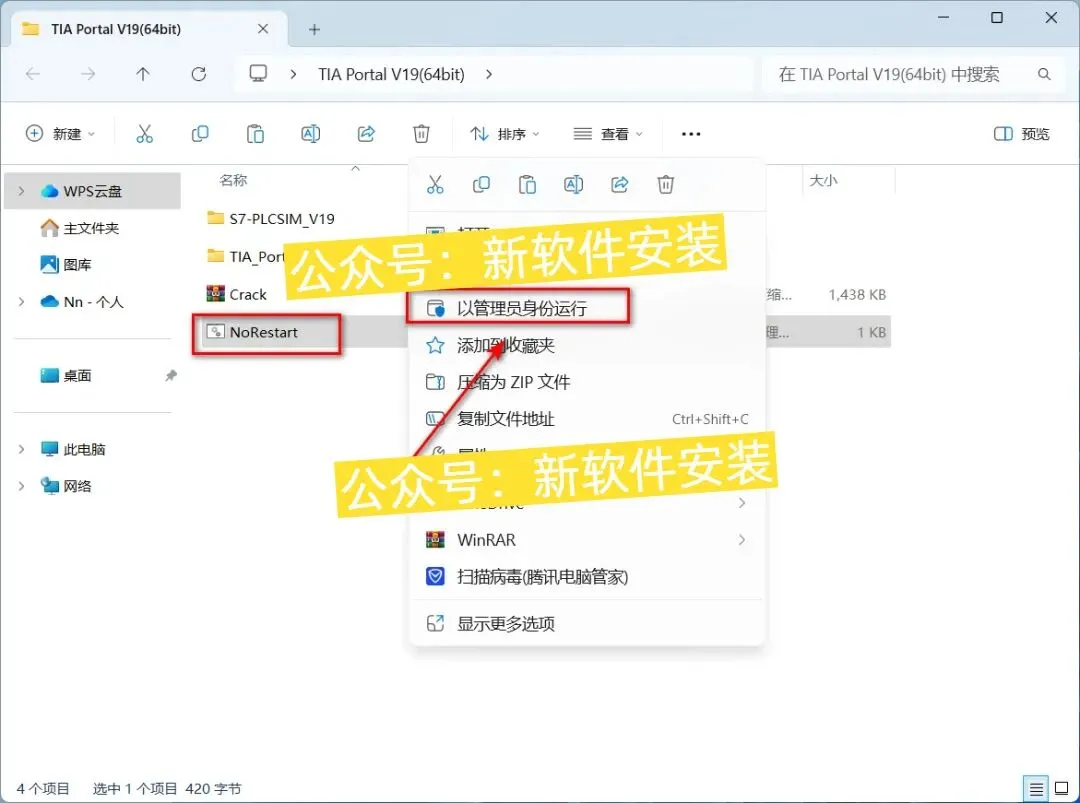The image size is (1080, 803).
Task: Click the New item plus icon
Action: pyautogui.click(x=34, y=133)
